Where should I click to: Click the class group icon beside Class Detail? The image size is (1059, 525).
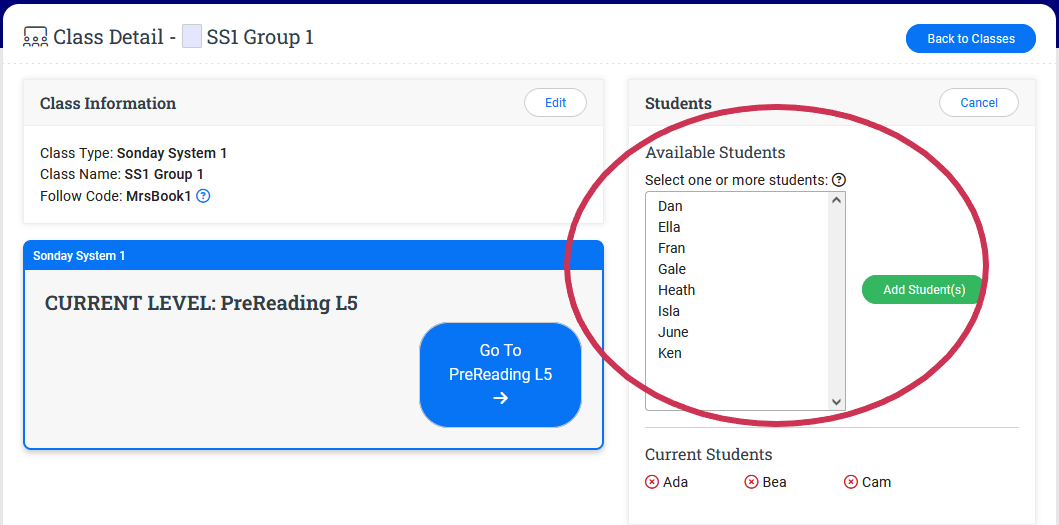tap(35, 38)
